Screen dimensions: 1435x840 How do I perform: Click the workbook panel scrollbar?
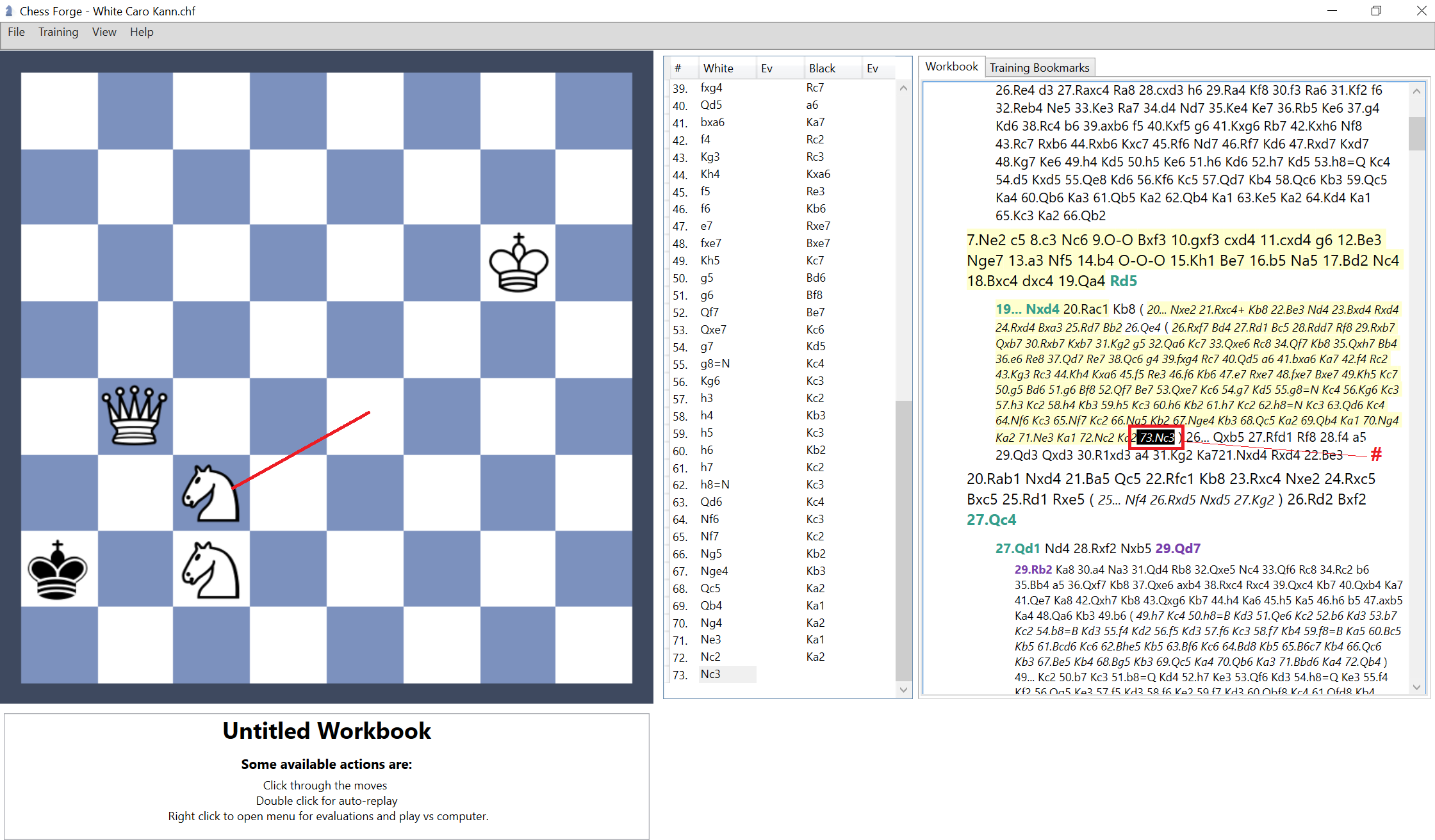(1416, 134)
